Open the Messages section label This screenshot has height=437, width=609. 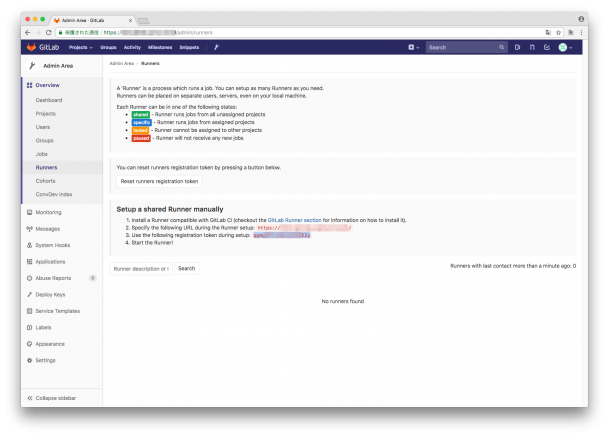coord(48,229)
